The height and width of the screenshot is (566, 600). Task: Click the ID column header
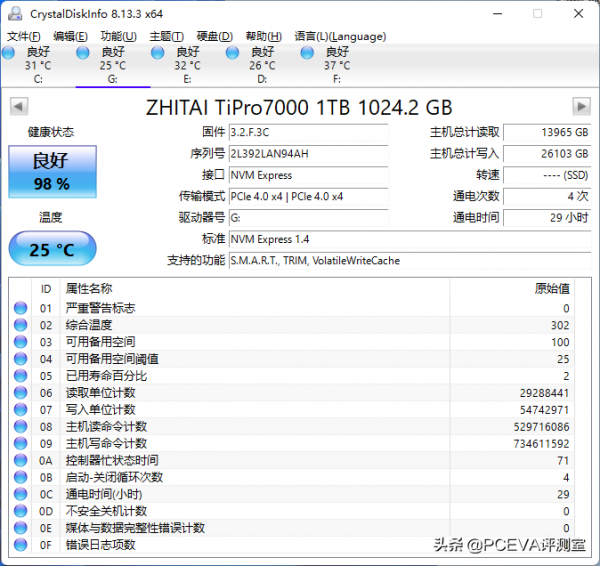point(46,289)
